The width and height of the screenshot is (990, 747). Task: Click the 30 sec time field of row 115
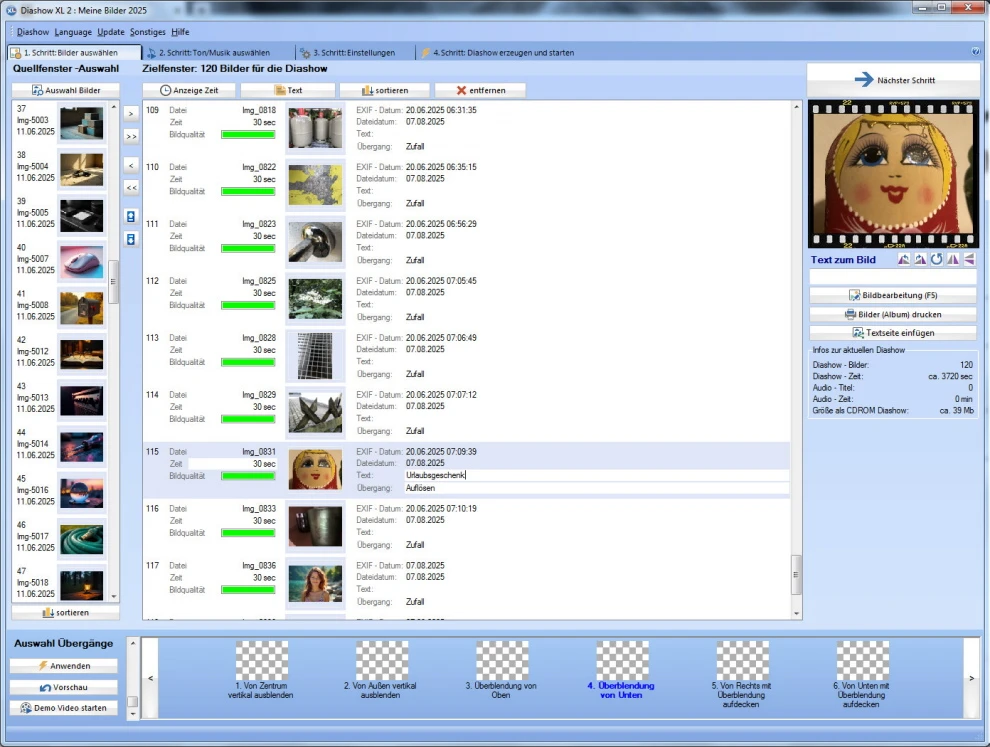click(x=233, y=463)
